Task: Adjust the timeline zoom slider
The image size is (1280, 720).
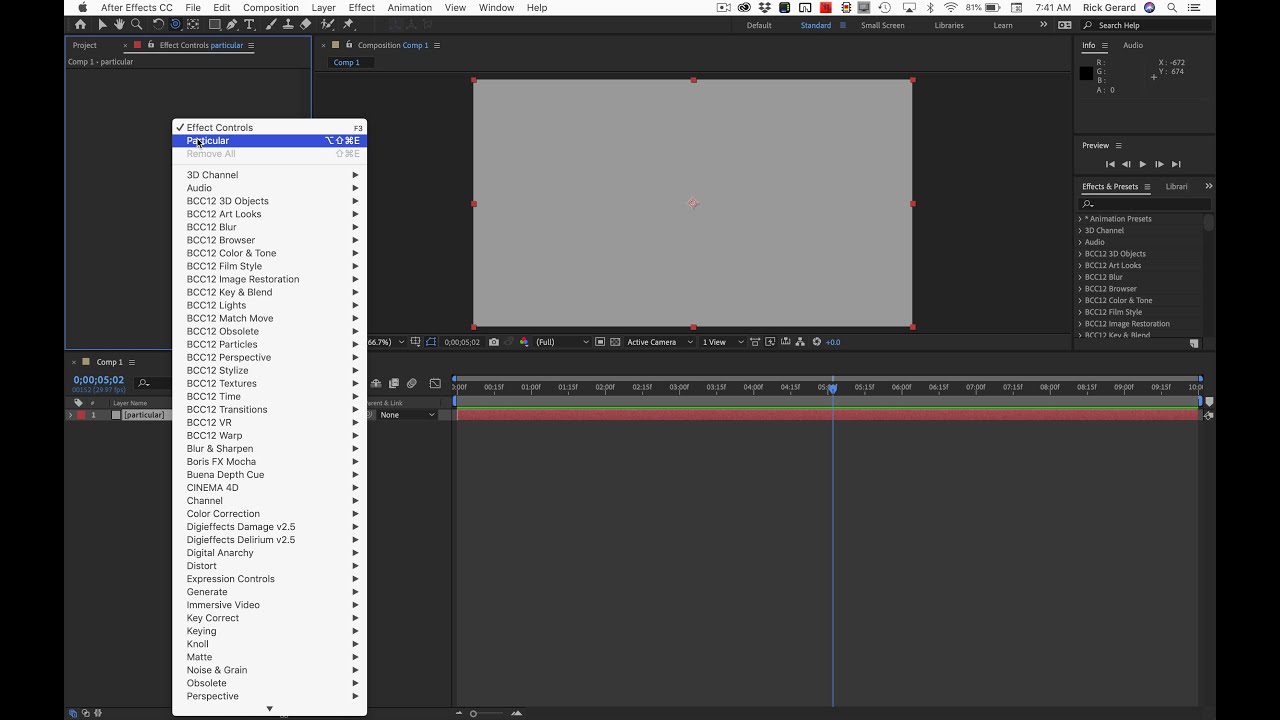Action: (x=473, y=713)
